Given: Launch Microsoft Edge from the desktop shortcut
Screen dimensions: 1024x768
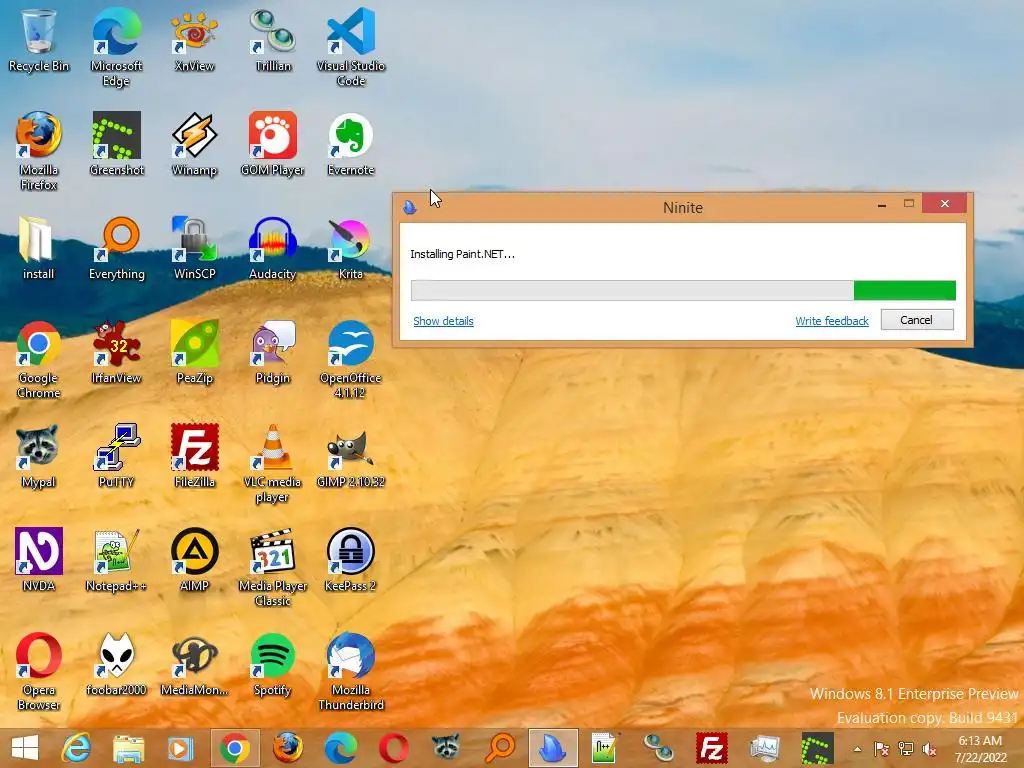Looking at the screenshot, I should [116, 47].
